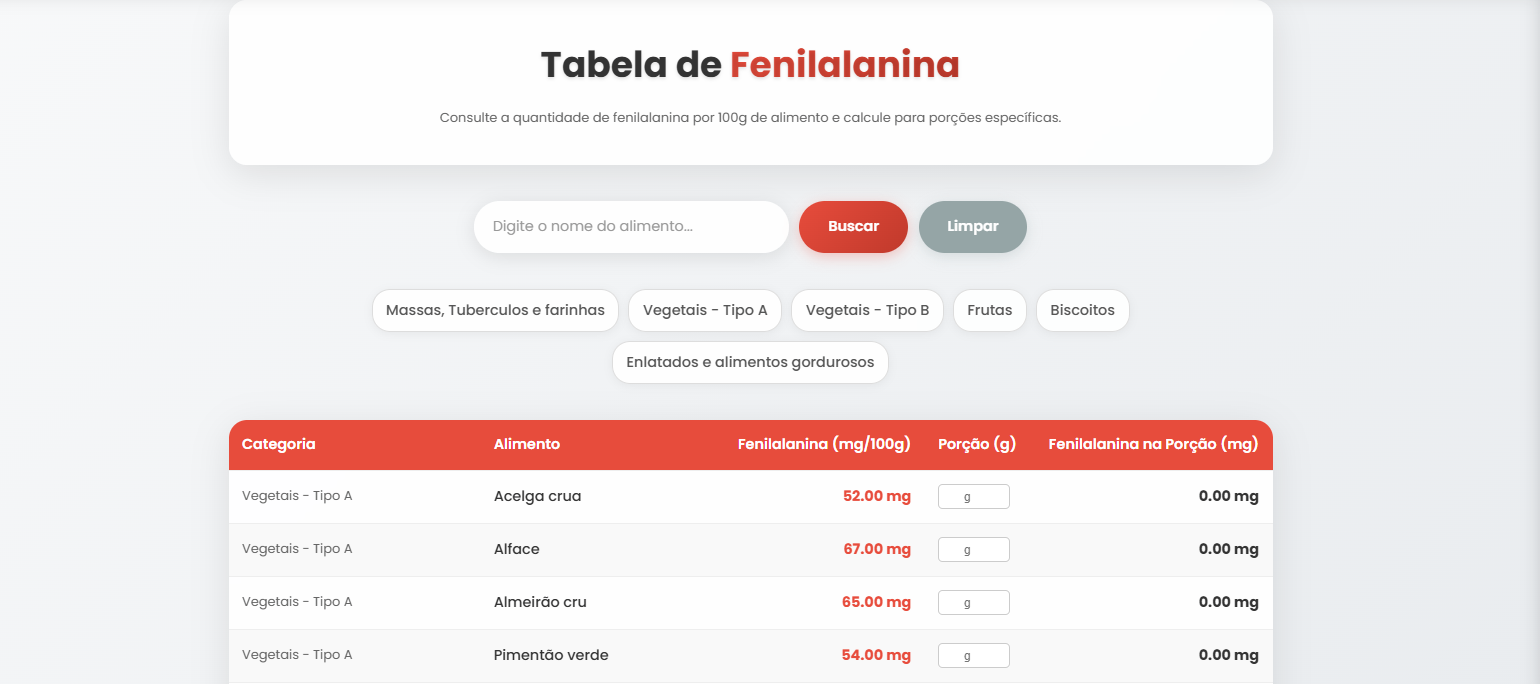Image resolution: width=1540 pixels, height=684 pixels.
Task: Click the Fenilalanina (mg/100g) header
Action: [823, 444]
